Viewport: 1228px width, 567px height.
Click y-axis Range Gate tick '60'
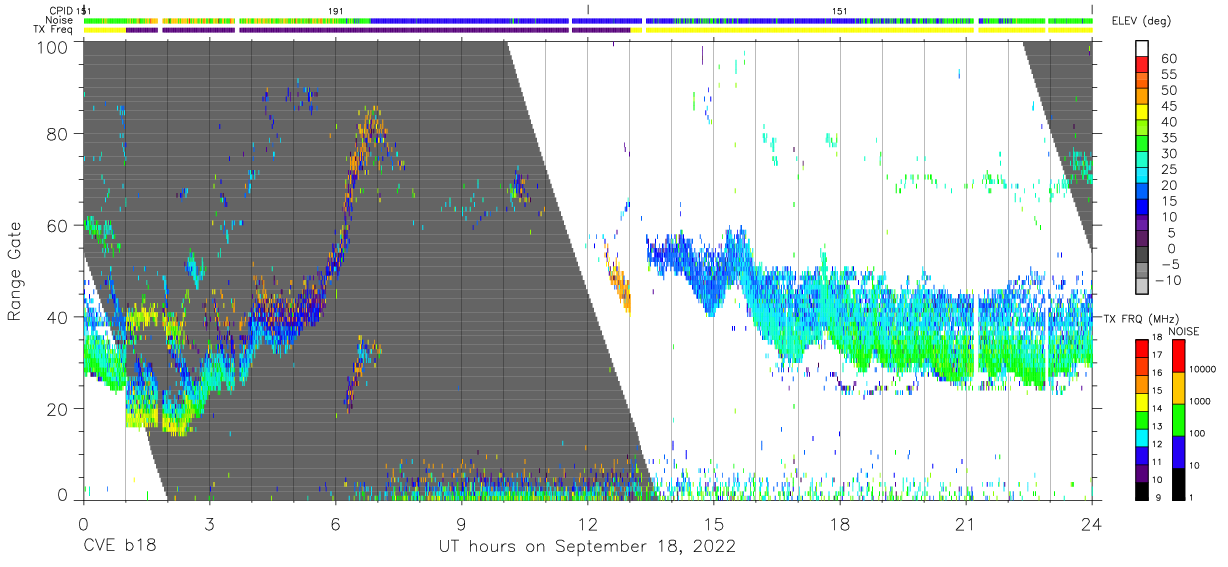pyautogui.click(x=59, y=225)
